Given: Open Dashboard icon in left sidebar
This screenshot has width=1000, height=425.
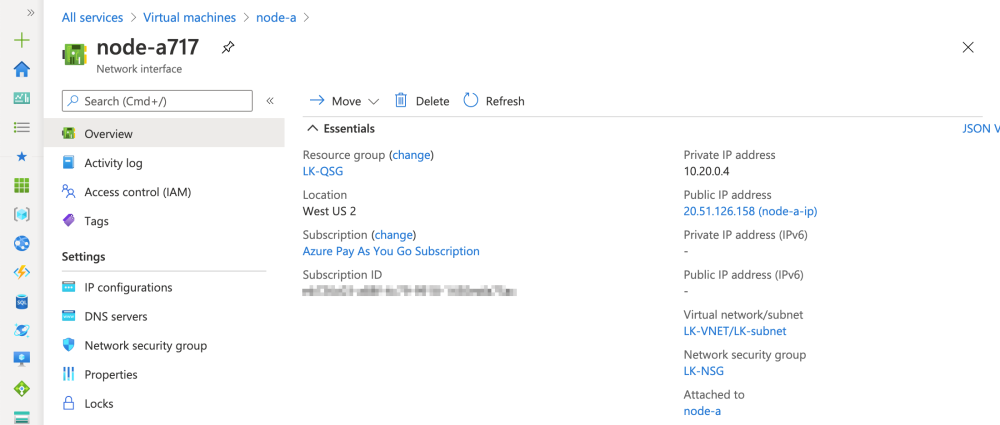Looking at the screenshot, I should pos(21,98).
